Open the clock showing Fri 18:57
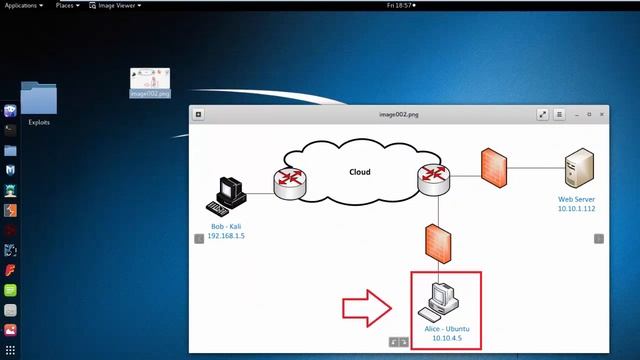Image resolution: width=640 pixels, height=360 pixels. point(401,5)
